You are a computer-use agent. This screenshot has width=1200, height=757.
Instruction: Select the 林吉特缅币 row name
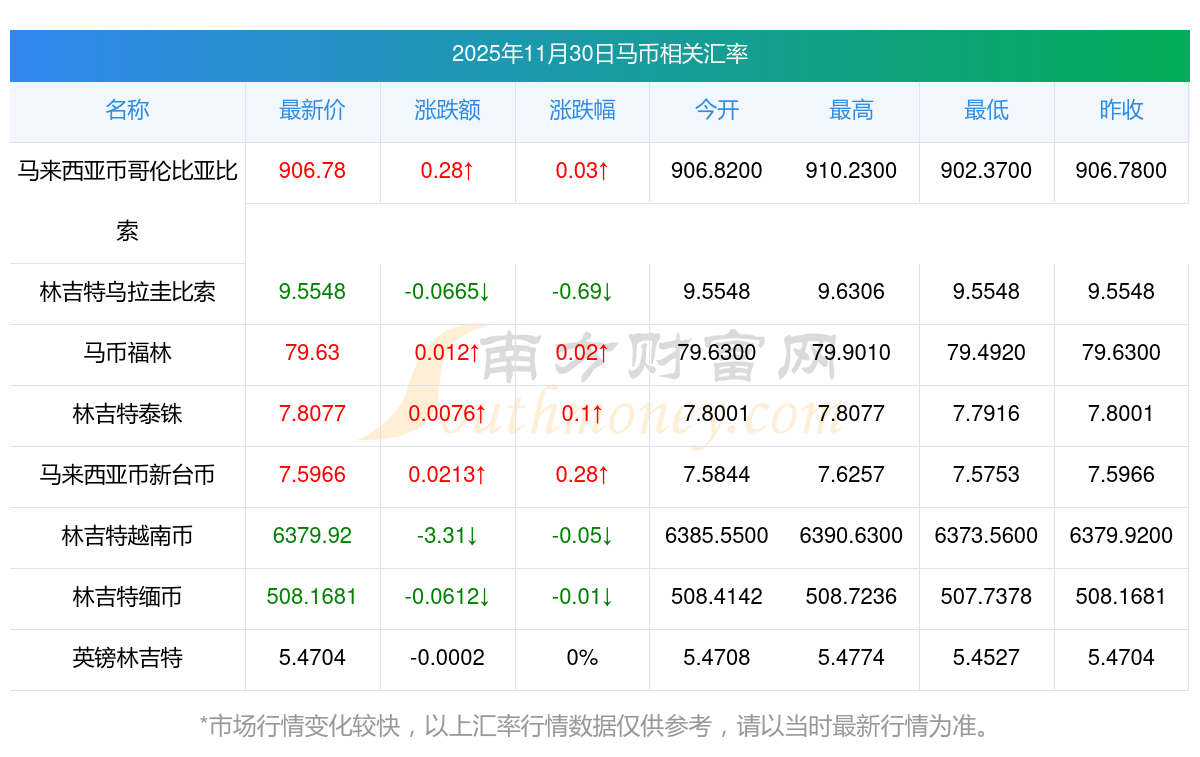point(127,597)
